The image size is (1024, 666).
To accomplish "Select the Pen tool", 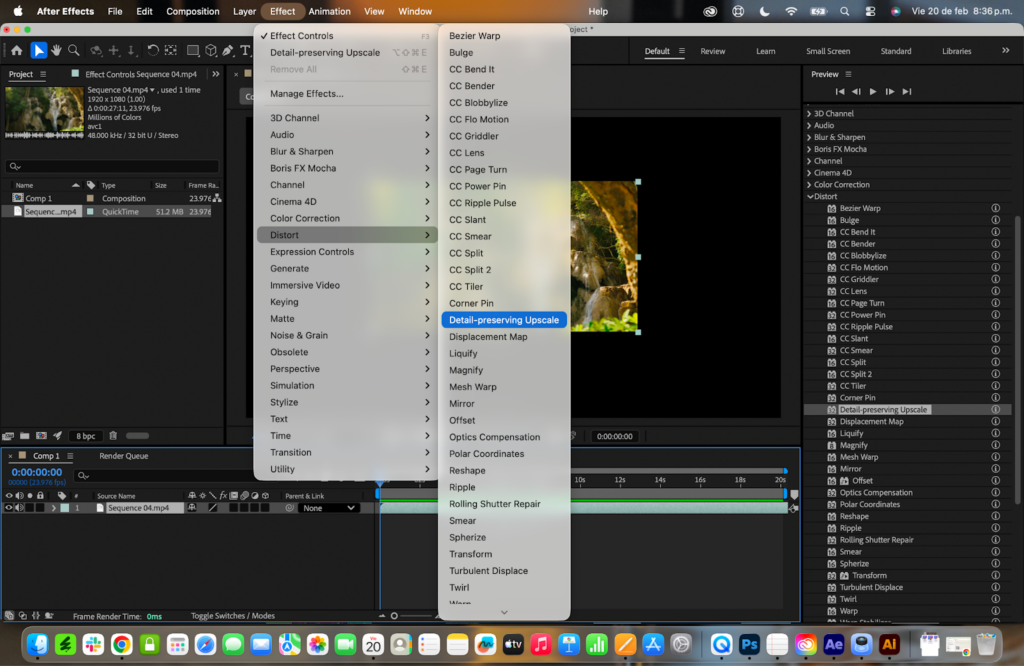I will coord(228,50).
